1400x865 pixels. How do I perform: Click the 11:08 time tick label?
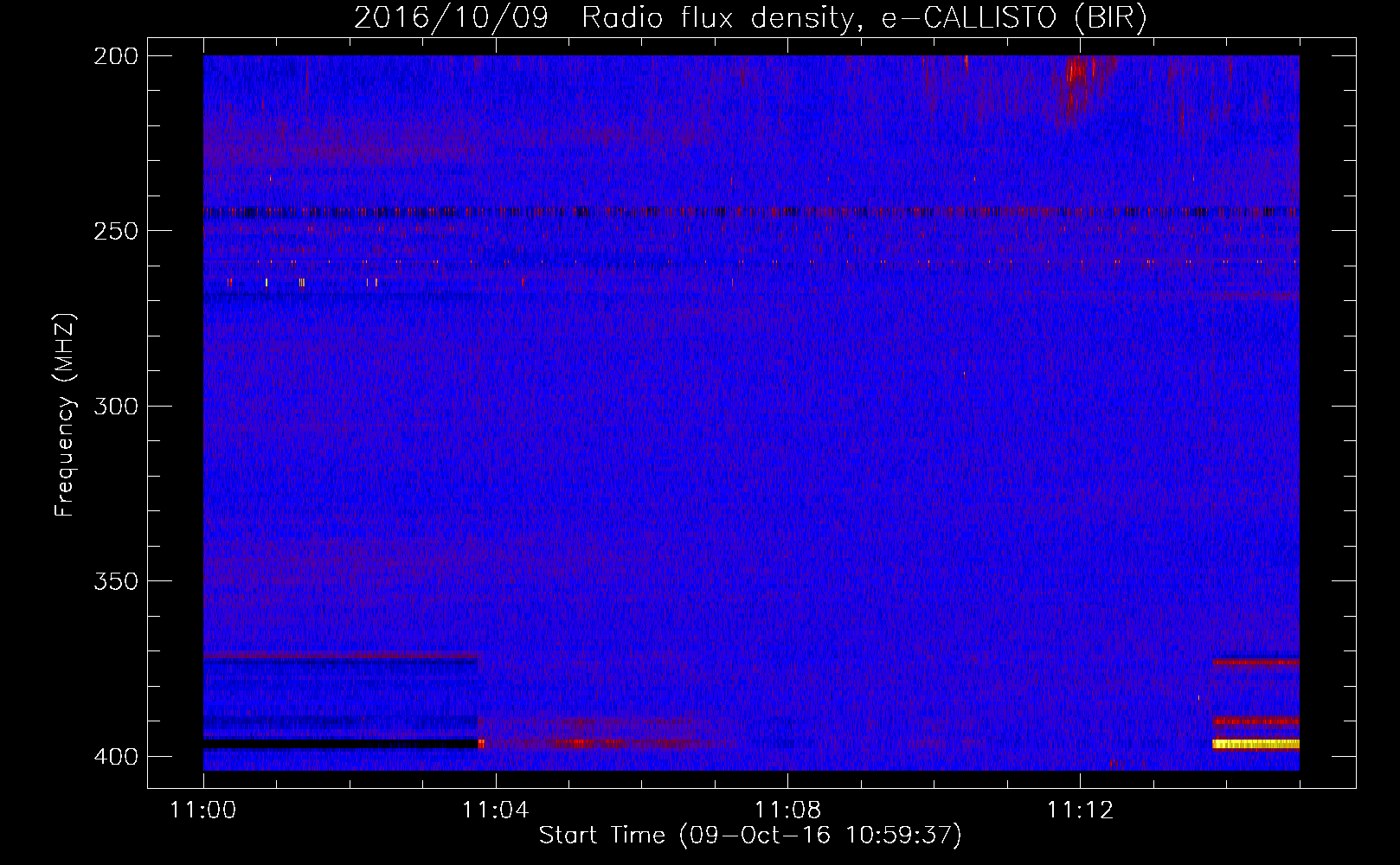coord(787,810)
